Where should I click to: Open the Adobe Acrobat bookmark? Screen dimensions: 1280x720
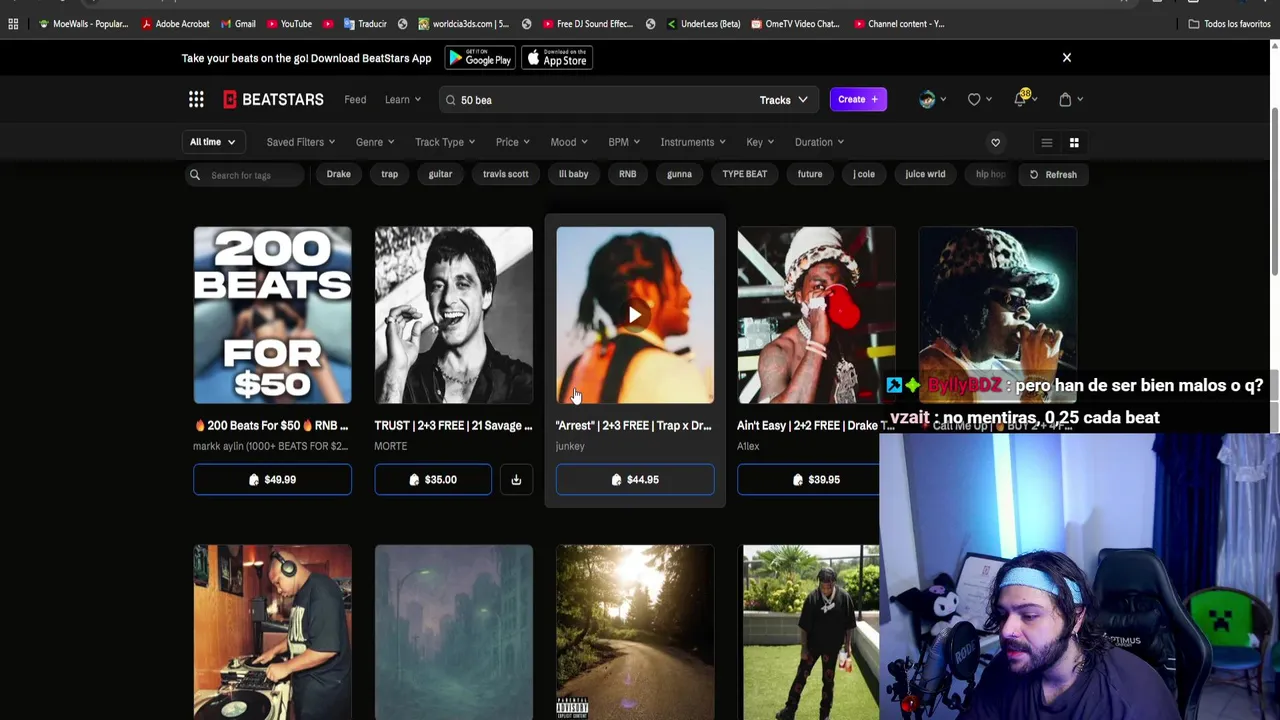pos(175,24)
